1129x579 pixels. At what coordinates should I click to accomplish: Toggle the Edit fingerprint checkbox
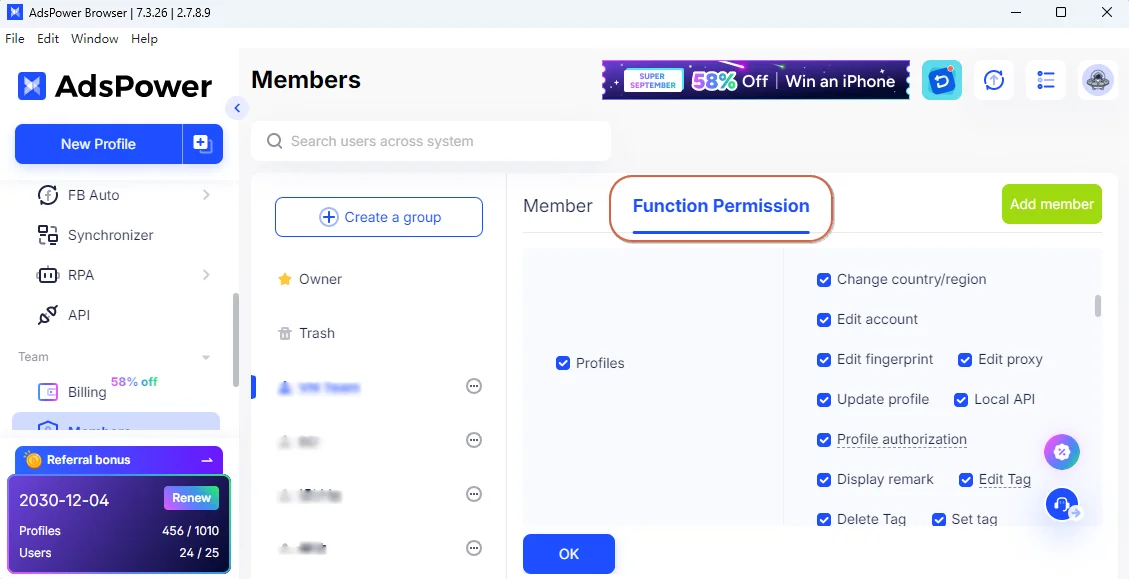pos(824,359)
